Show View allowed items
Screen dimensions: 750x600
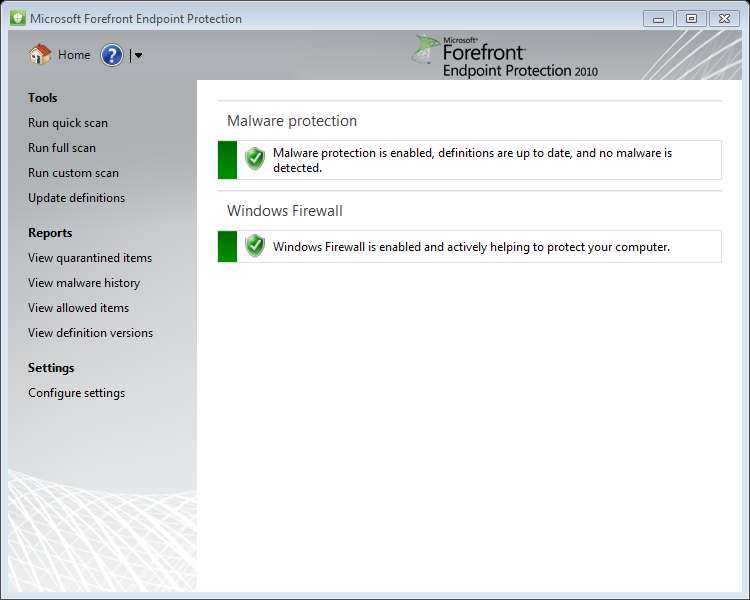pos(78,308)
